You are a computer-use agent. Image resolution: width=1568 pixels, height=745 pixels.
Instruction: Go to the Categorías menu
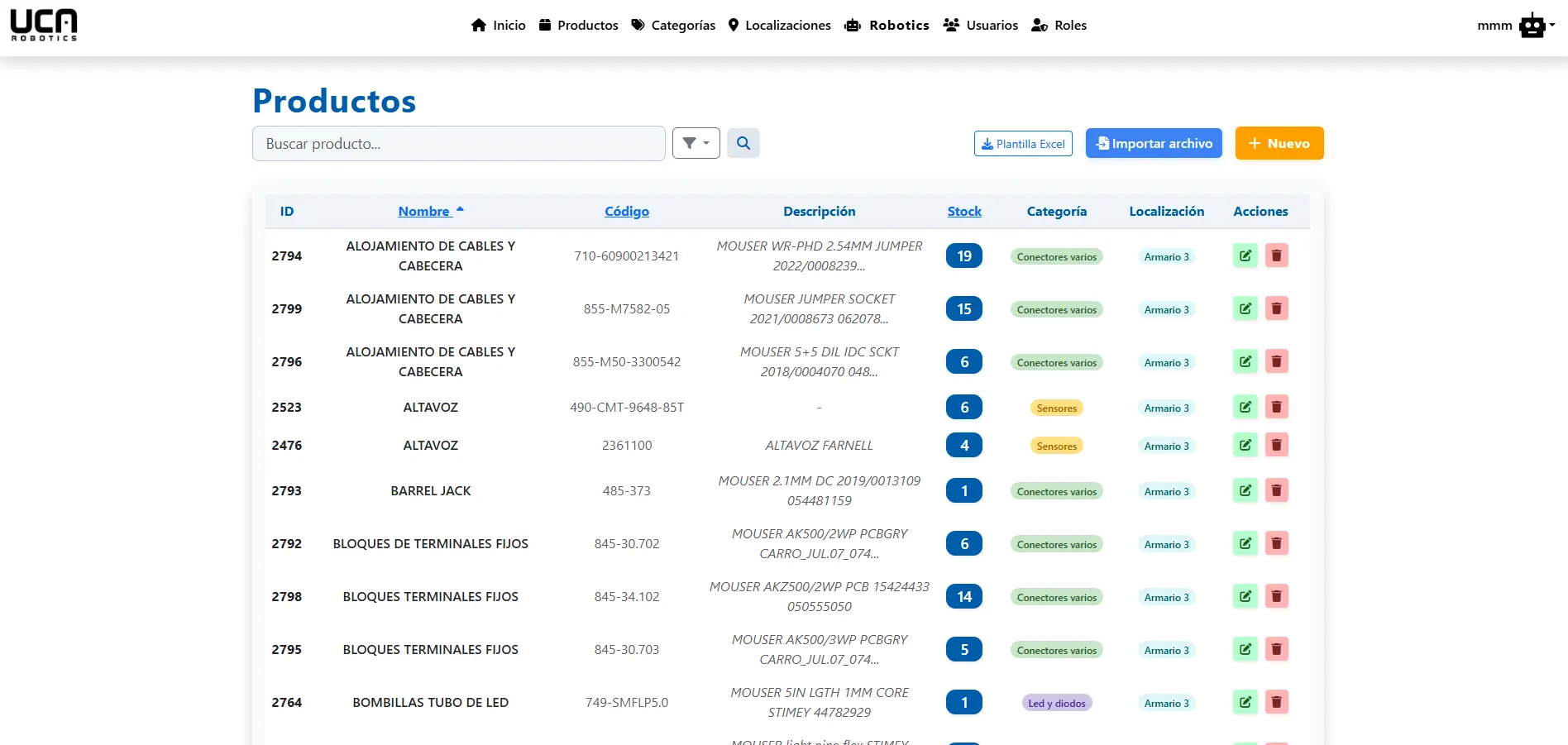(x=673, y=26)
